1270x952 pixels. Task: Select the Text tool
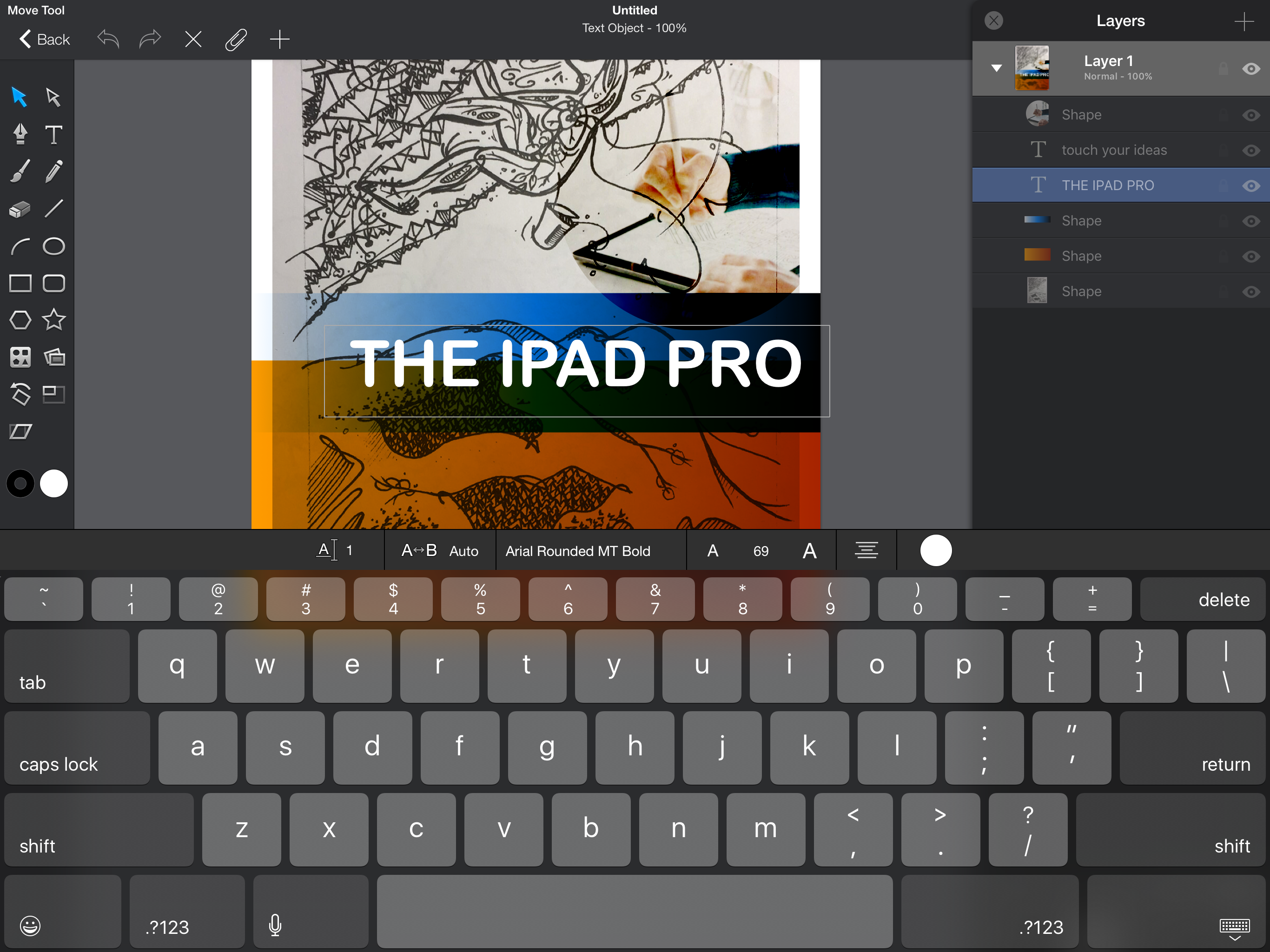[53, 134]
